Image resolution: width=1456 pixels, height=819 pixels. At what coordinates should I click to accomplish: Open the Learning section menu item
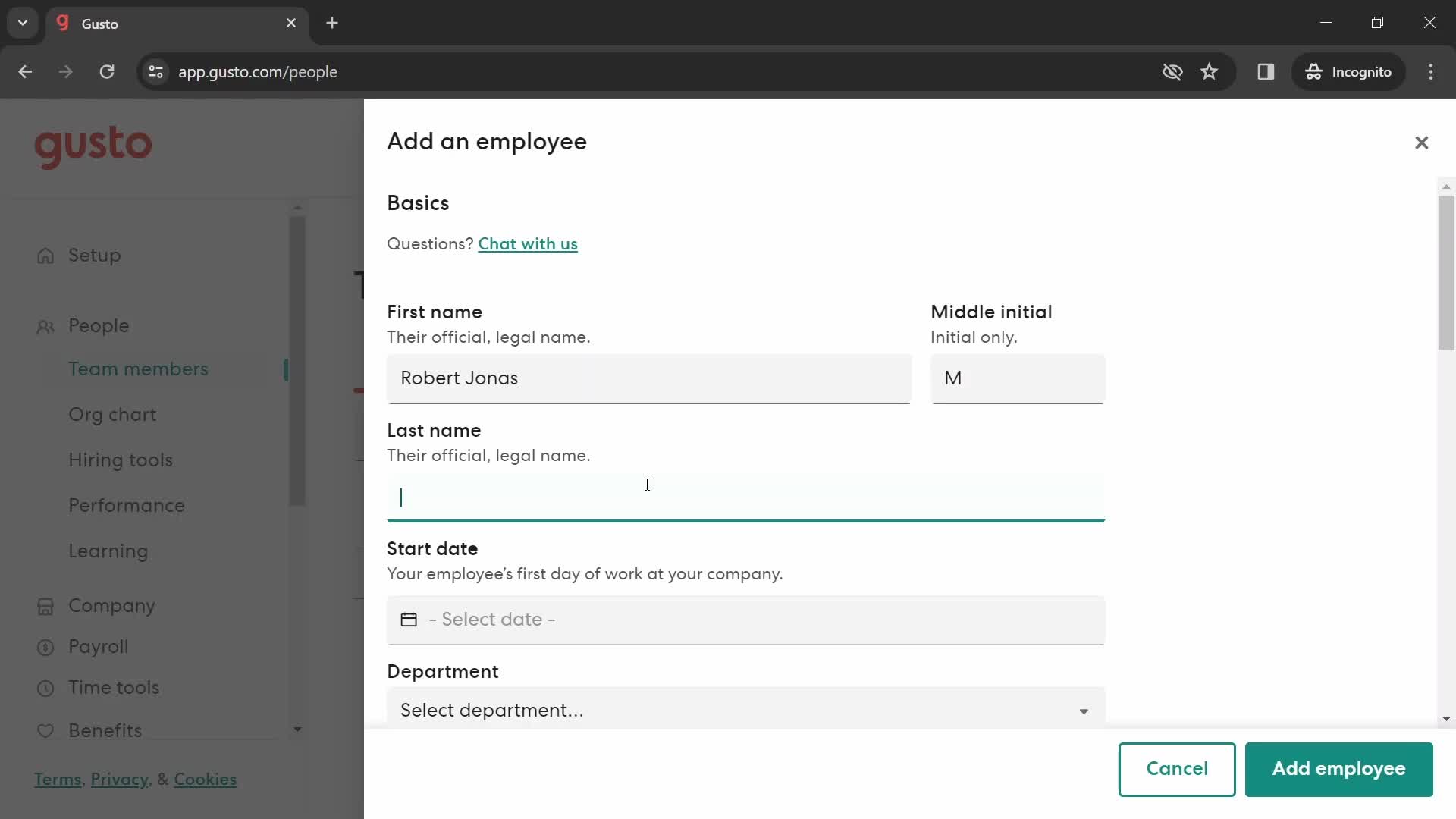point(108,551)
